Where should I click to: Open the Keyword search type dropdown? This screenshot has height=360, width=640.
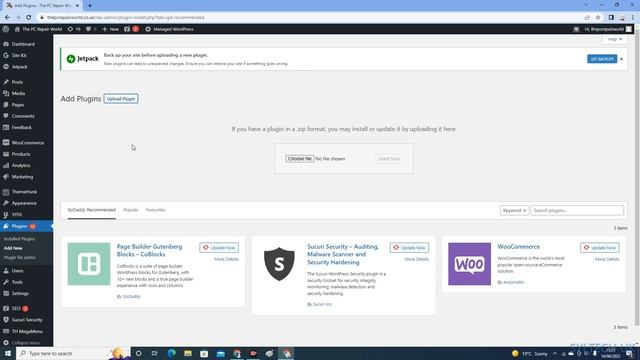[514, 210]
